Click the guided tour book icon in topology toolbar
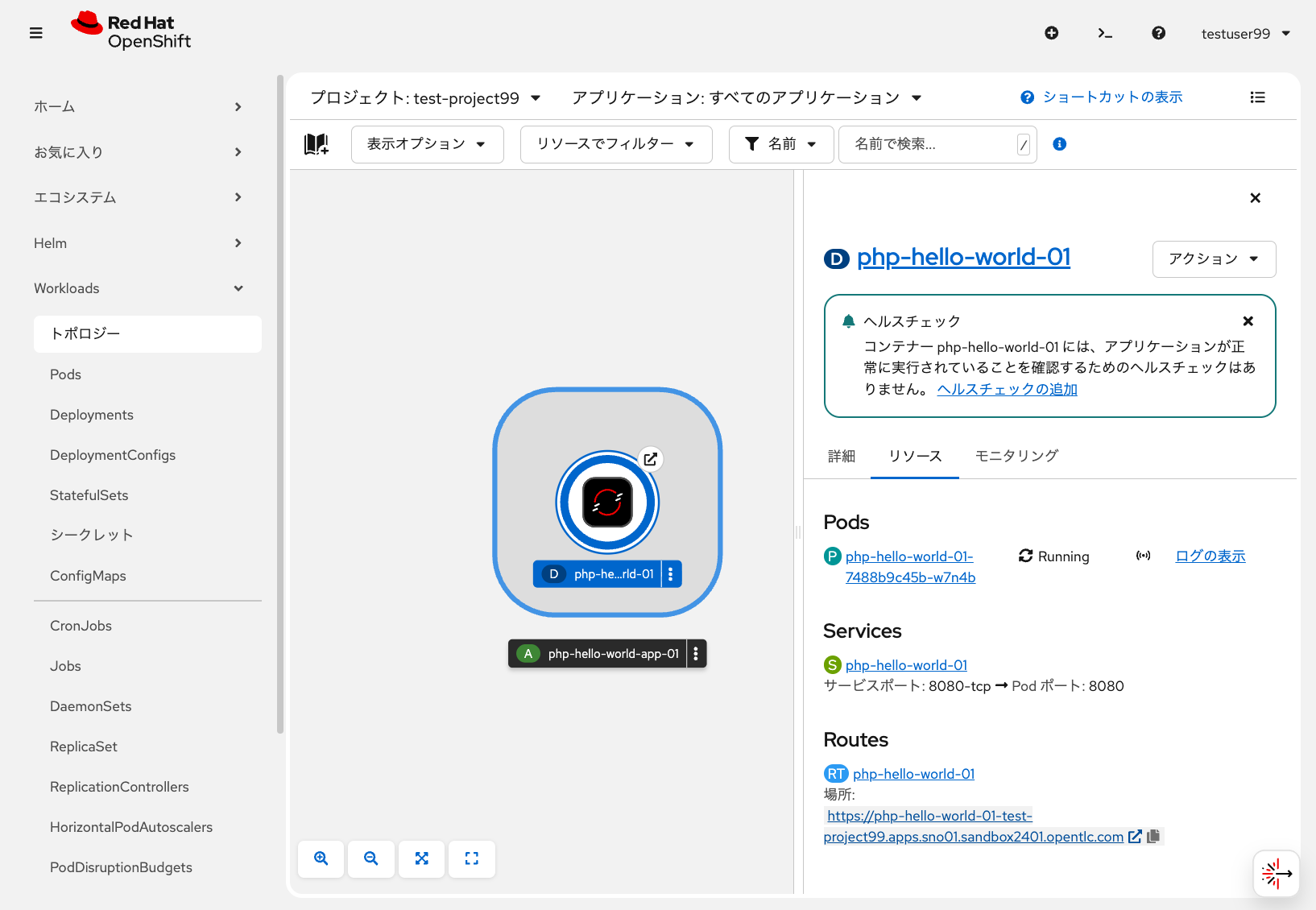This screenshot has width=1316, height=910. pyautogui.click(x=317, y=144)
